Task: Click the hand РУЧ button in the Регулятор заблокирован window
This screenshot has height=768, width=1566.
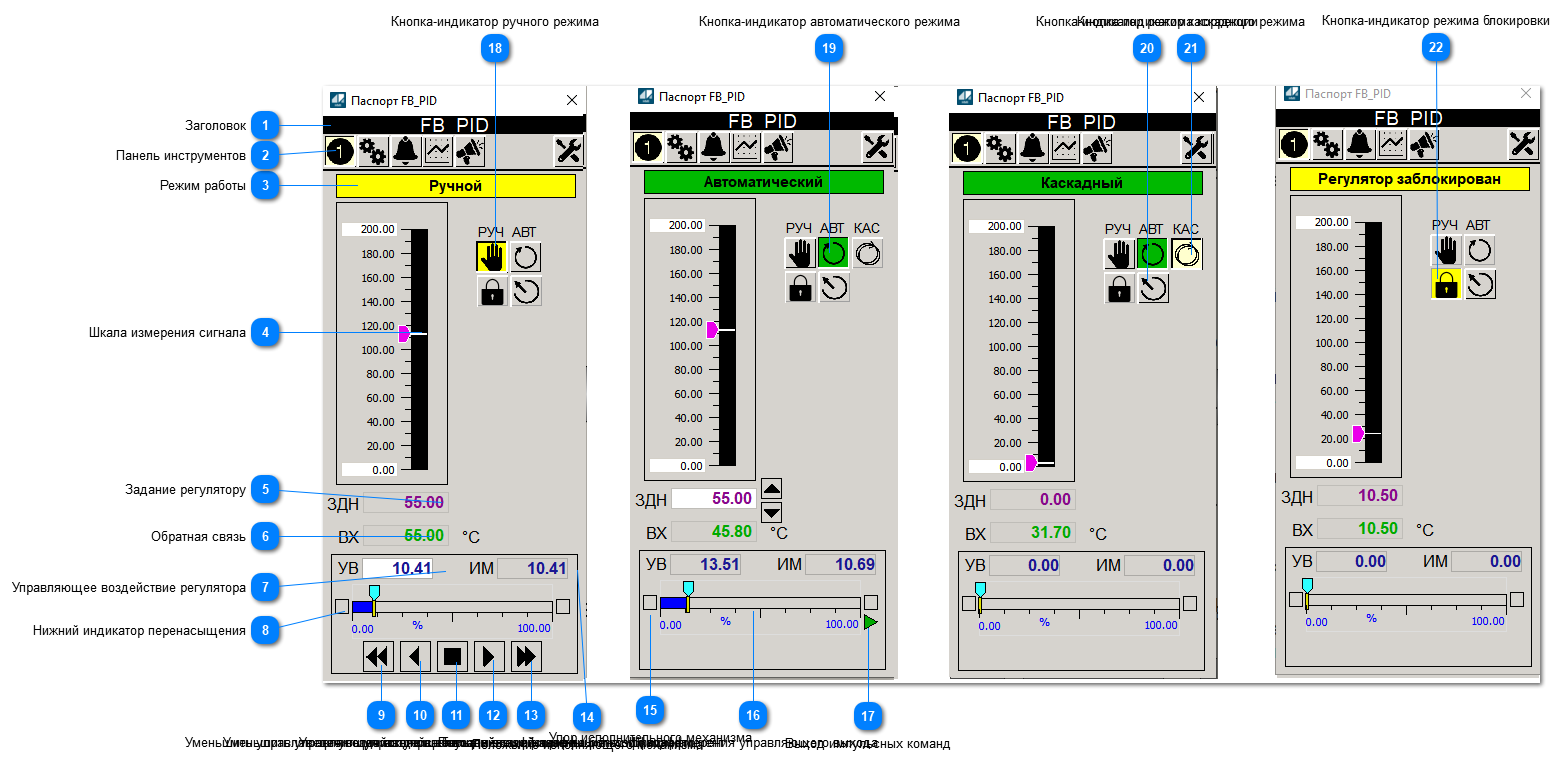Action: click(x=1446, y=250)
